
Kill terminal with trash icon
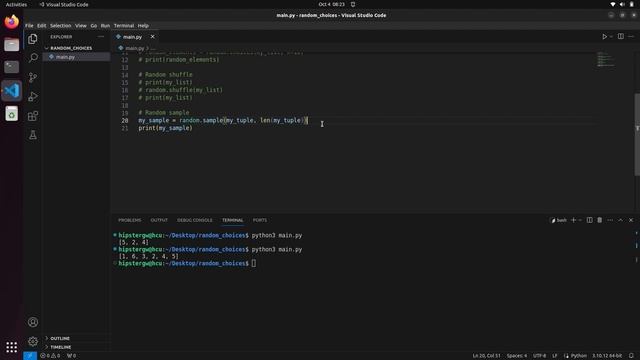pyautogui.click(x=600, y=220)
